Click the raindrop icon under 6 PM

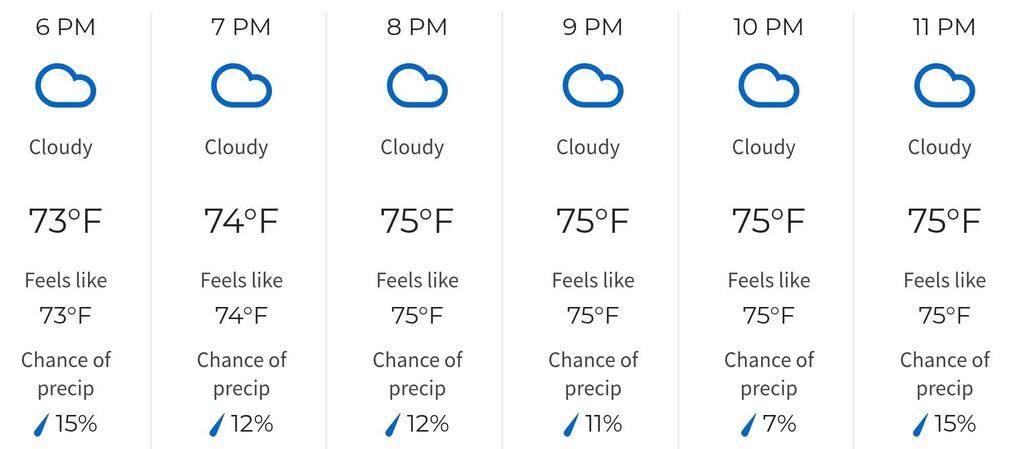click(42, 425)
